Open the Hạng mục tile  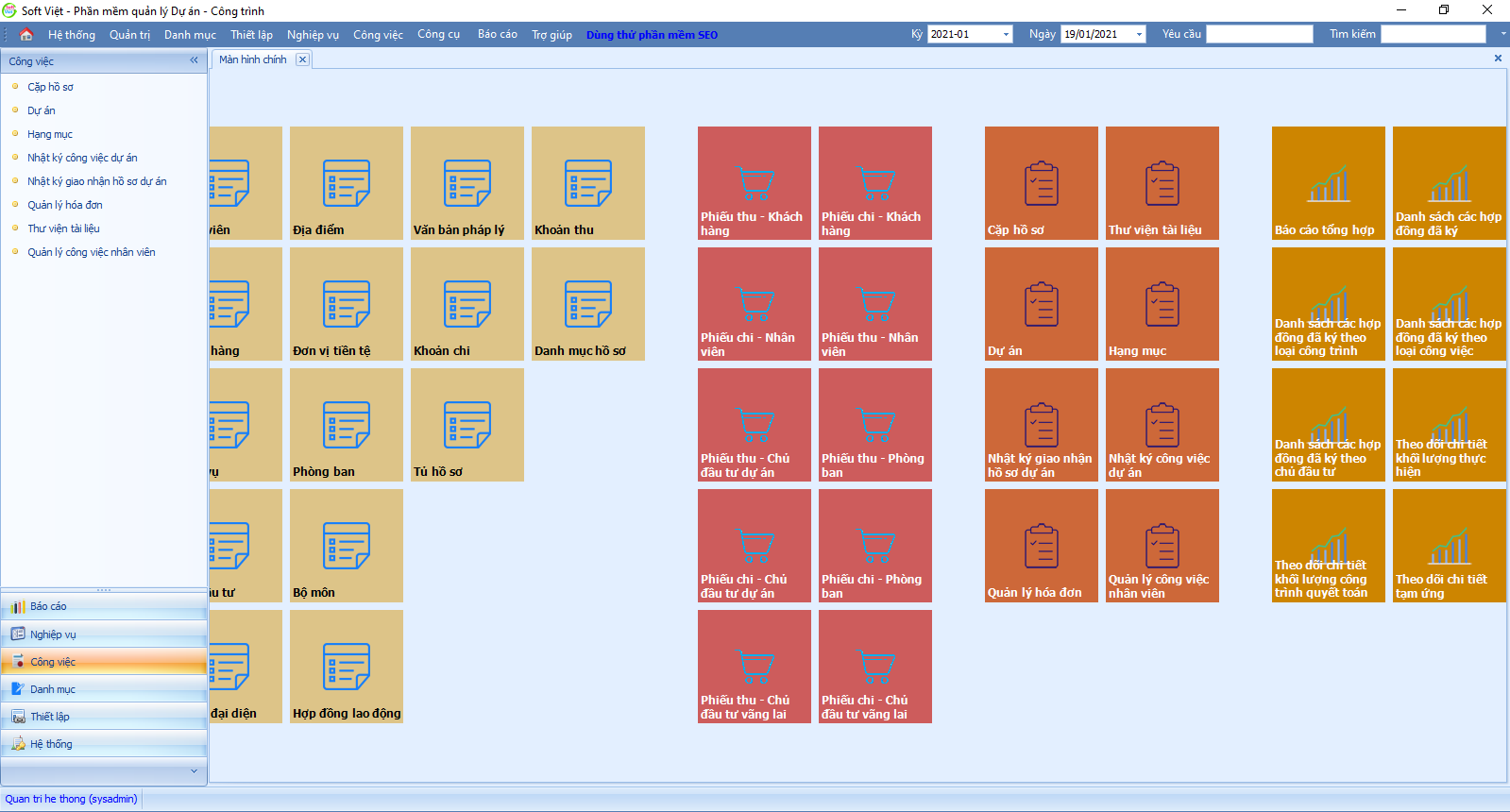[x=1162, y=304]
